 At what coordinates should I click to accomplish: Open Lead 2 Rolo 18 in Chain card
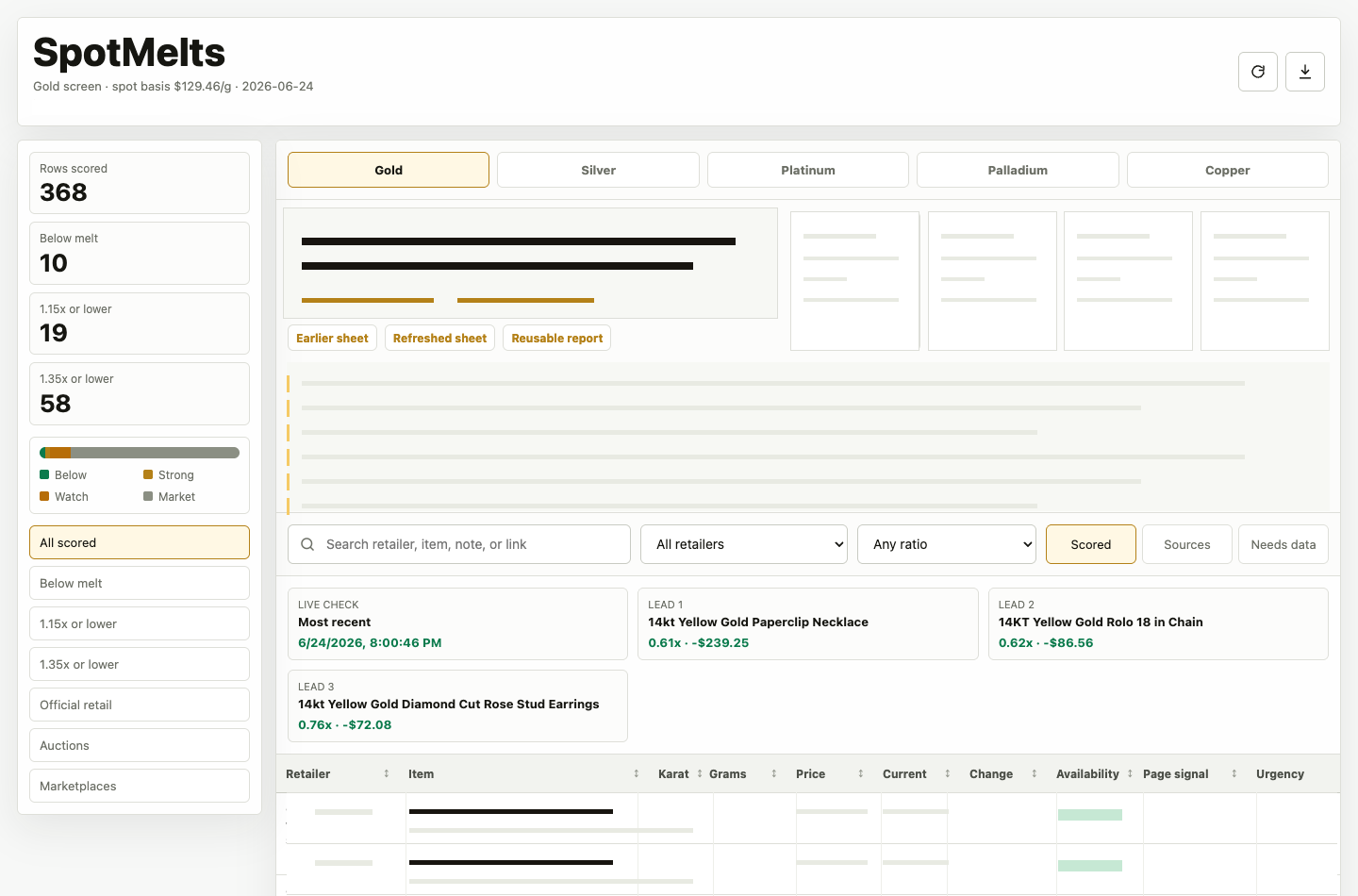(x=1158, y=623)
